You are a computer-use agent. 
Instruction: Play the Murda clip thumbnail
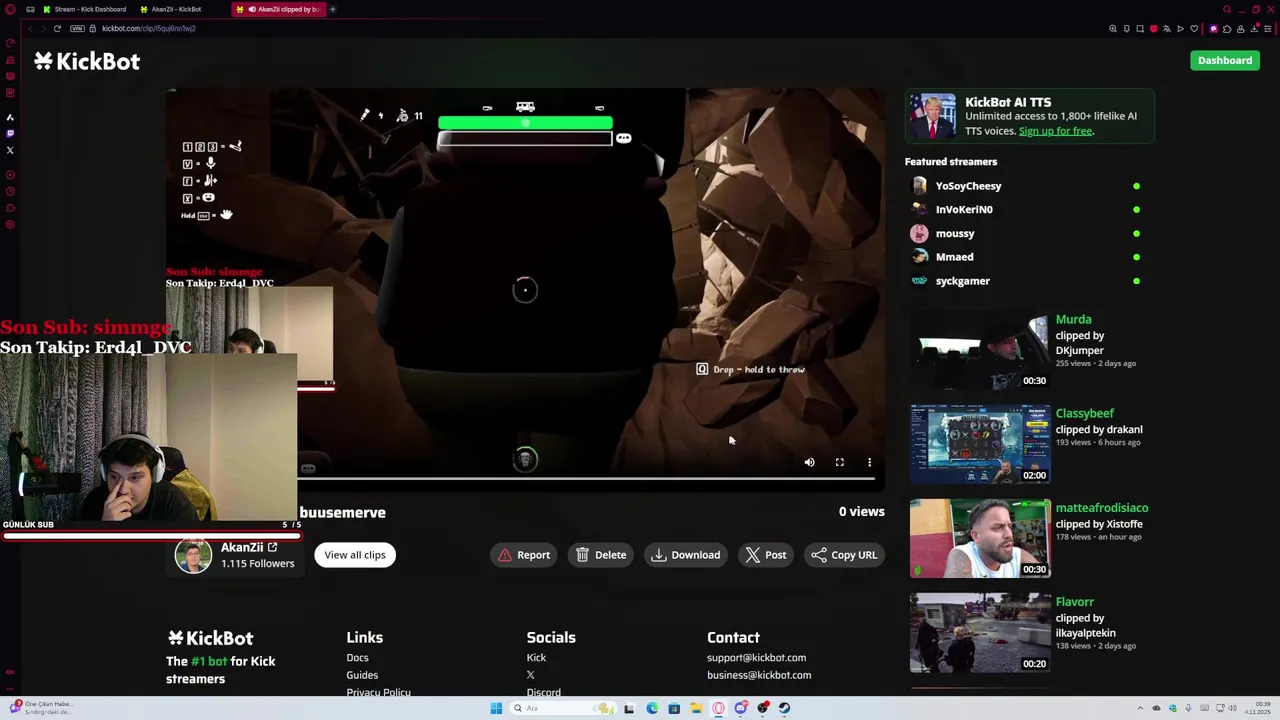tap(980, 351)
